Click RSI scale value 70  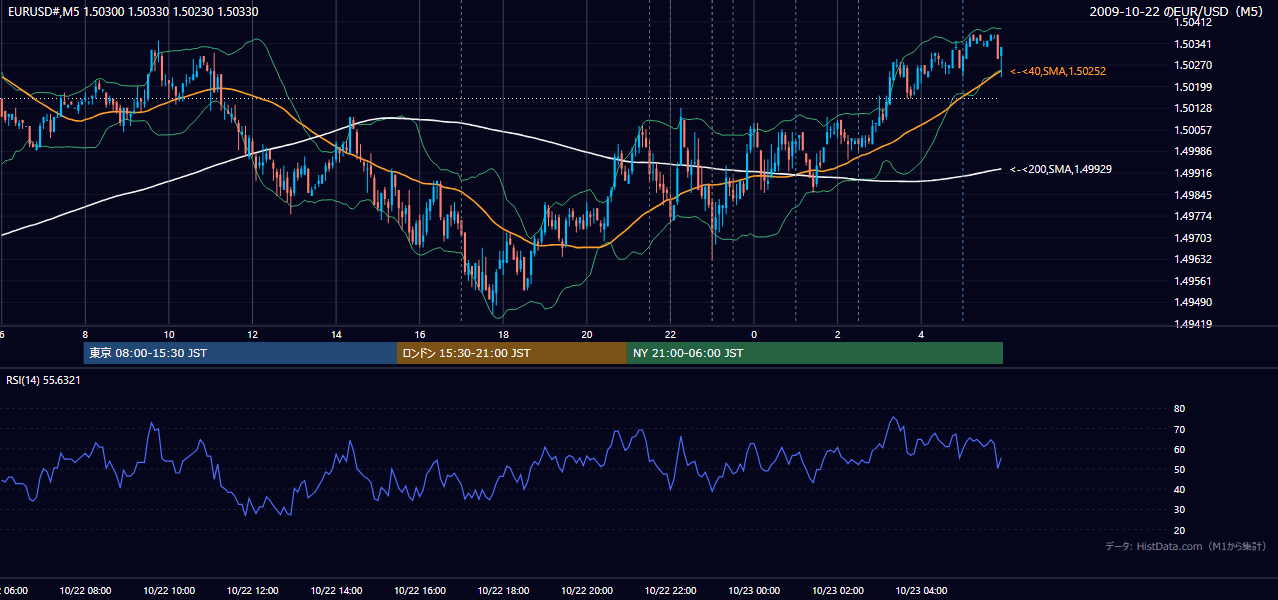coord(1180,429)
